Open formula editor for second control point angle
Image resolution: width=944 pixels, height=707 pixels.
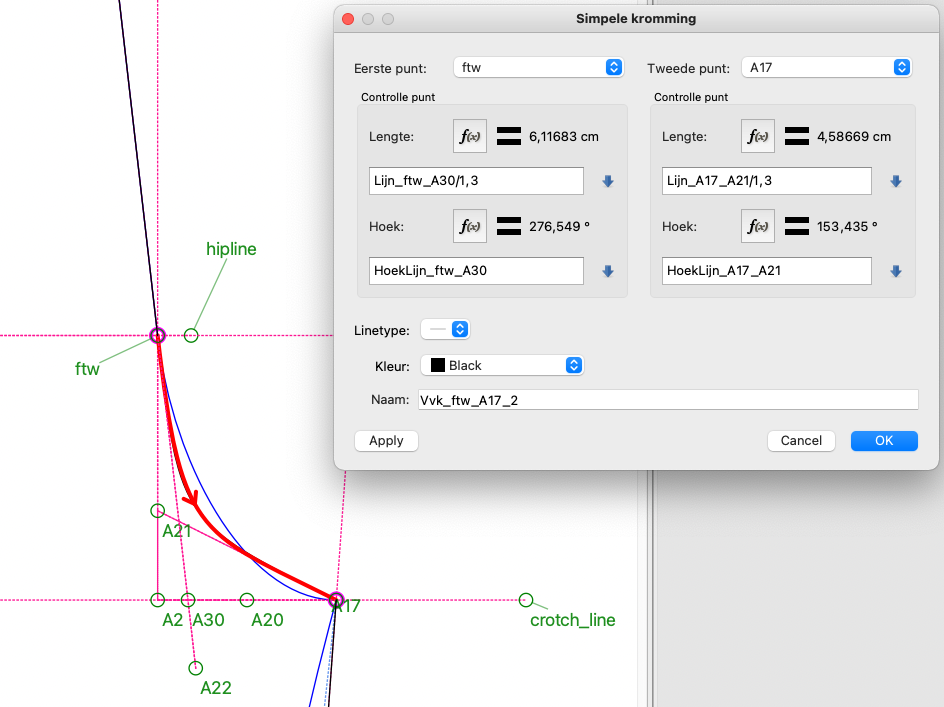point(758,227)
